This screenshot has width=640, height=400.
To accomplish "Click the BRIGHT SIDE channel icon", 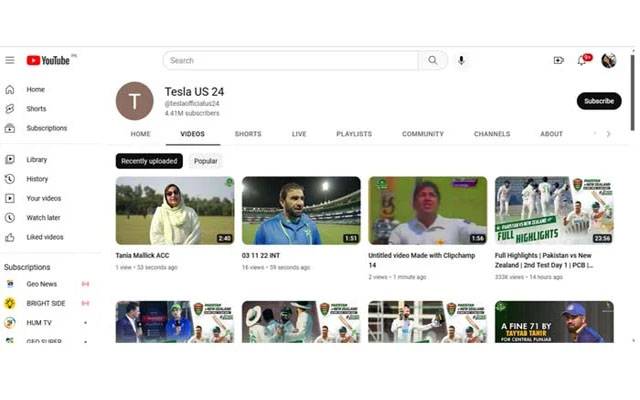I will pyautogui.click(x=10, y=303).
